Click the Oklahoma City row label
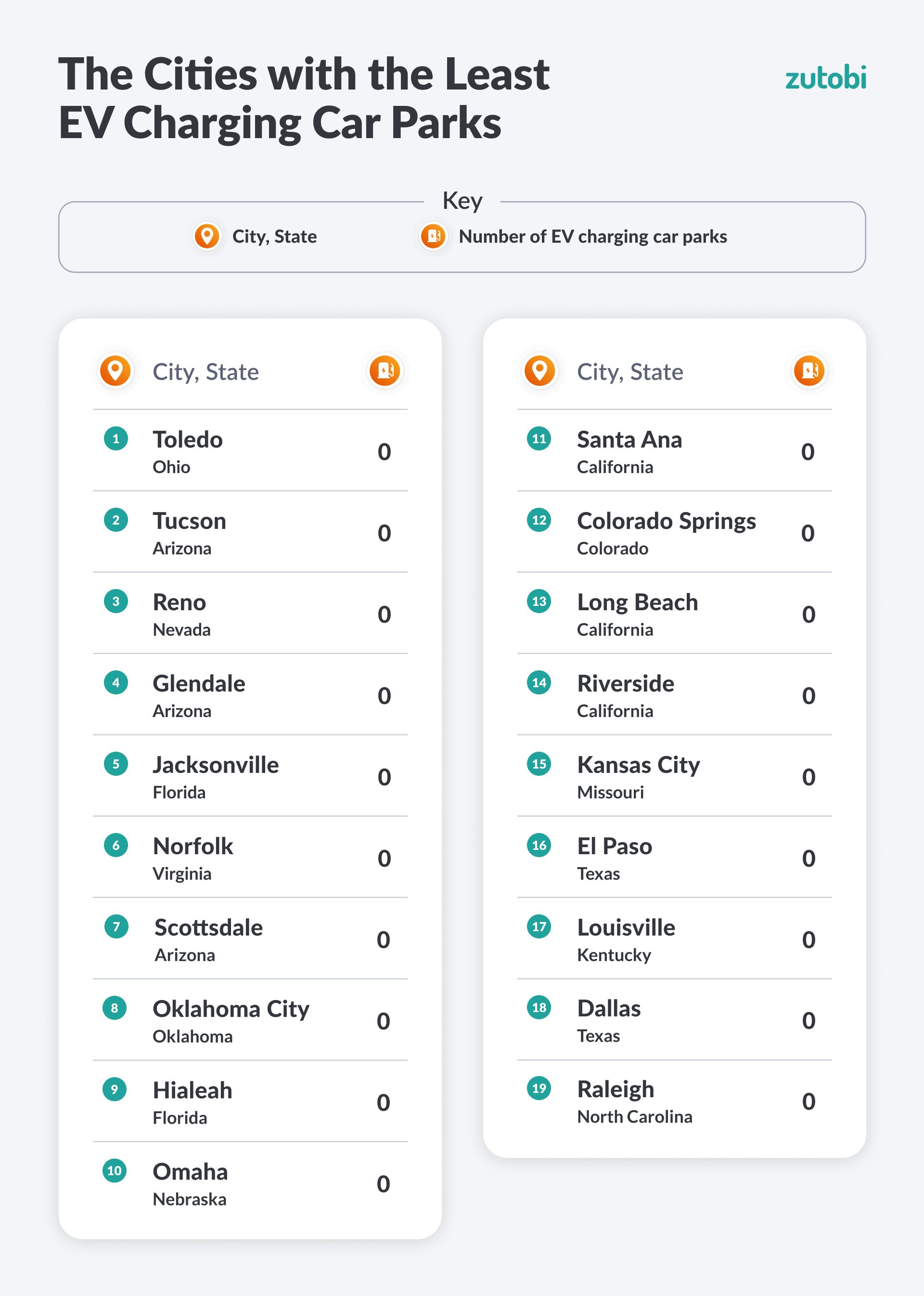The image size is (924, 1296). [231, 1009]
